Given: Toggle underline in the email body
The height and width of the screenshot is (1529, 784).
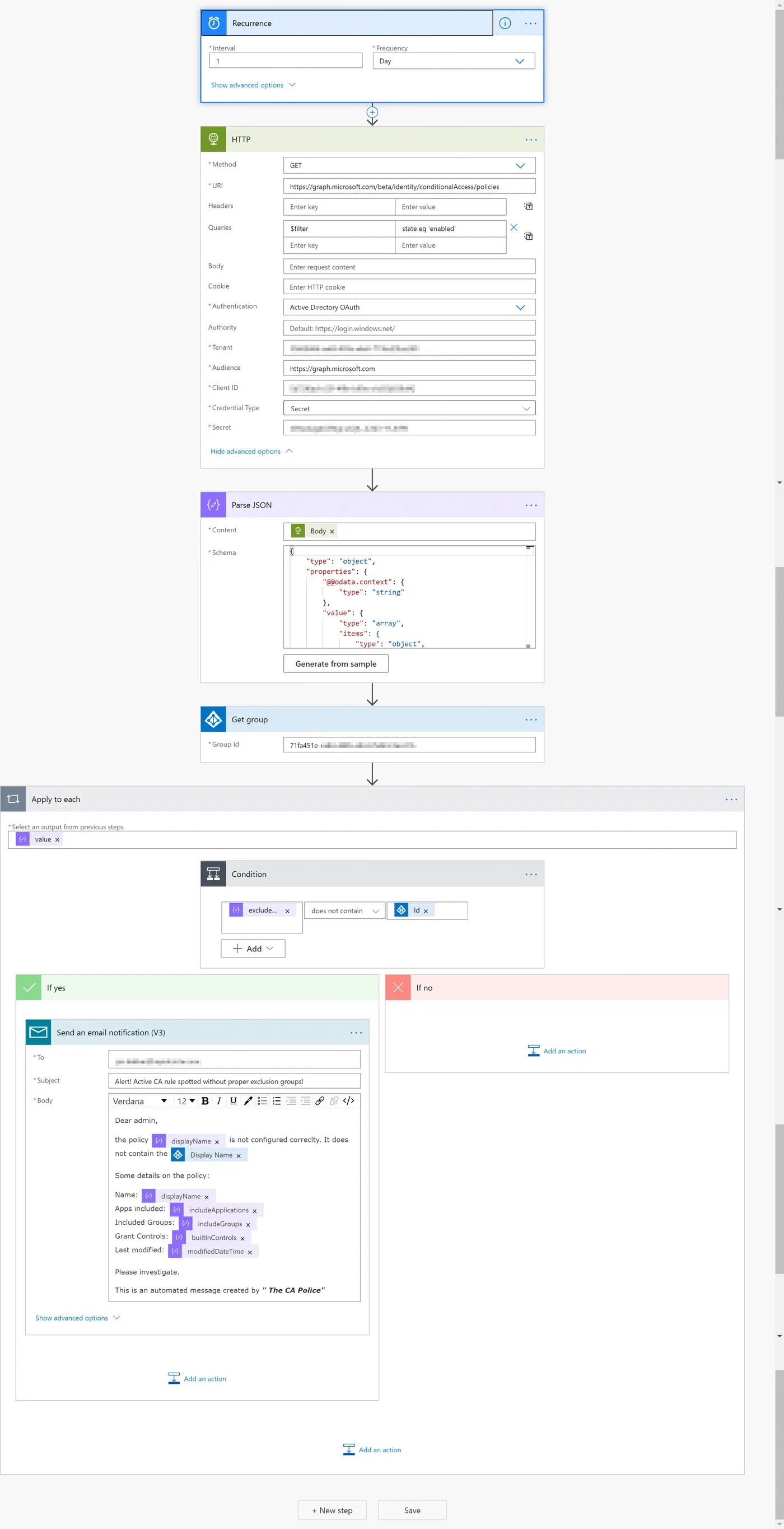Looking at the screenshot, I should 234,1100.
